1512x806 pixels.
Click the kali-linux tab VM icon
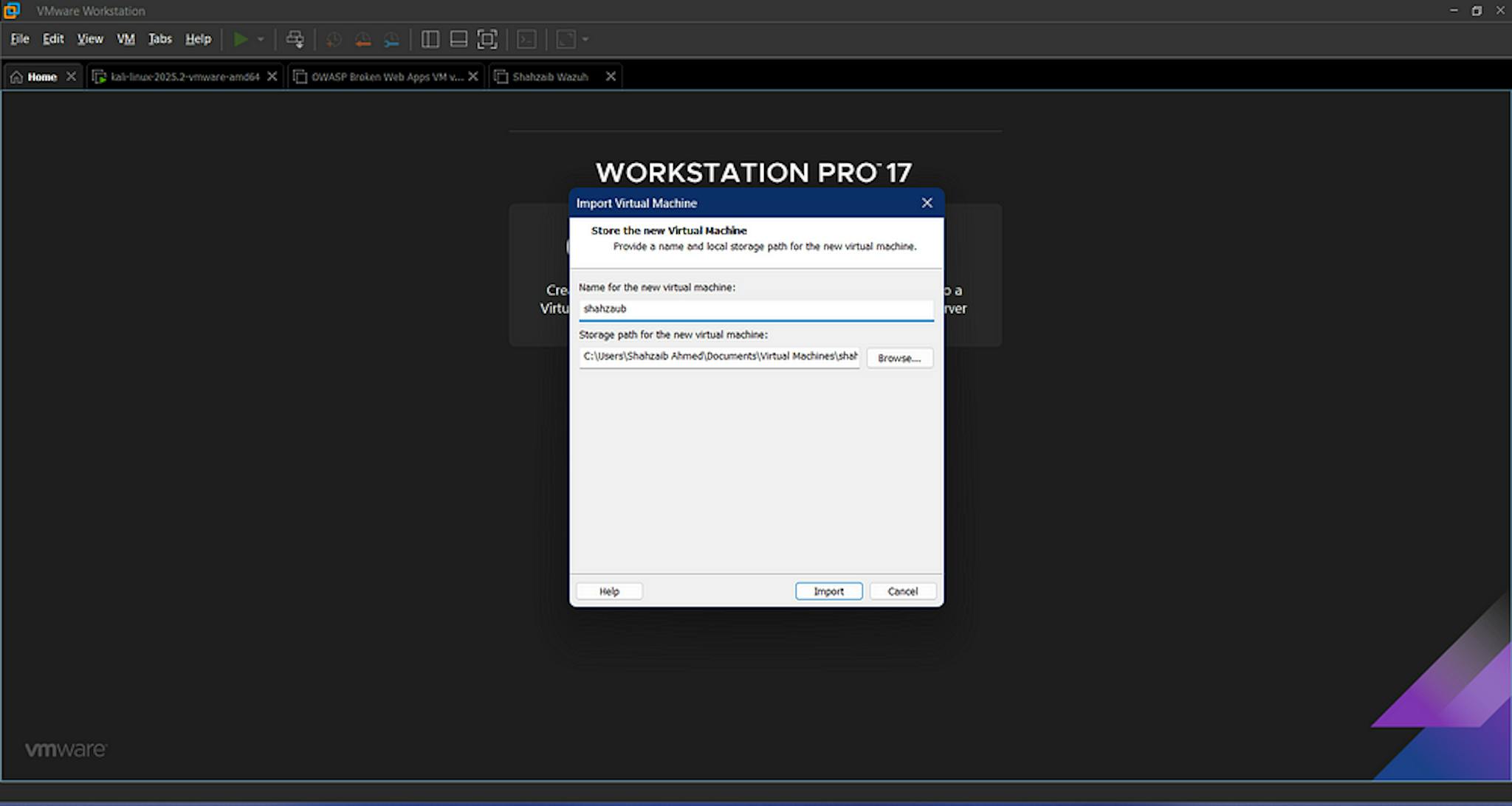pyautogui.click(x=99, y=77)
